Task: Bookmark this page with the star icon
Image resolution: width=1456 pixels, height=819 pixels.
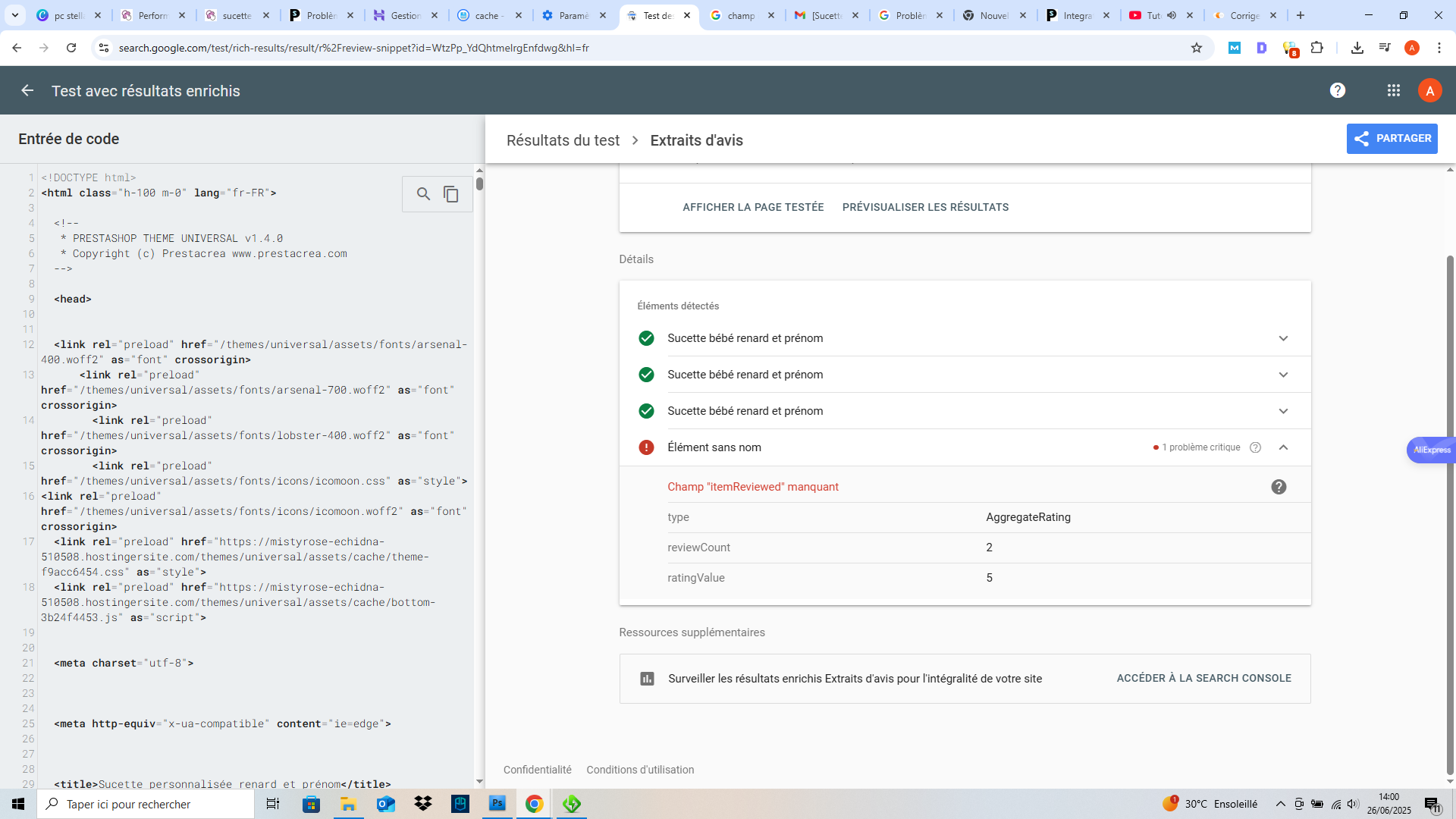Action: 1197,48
